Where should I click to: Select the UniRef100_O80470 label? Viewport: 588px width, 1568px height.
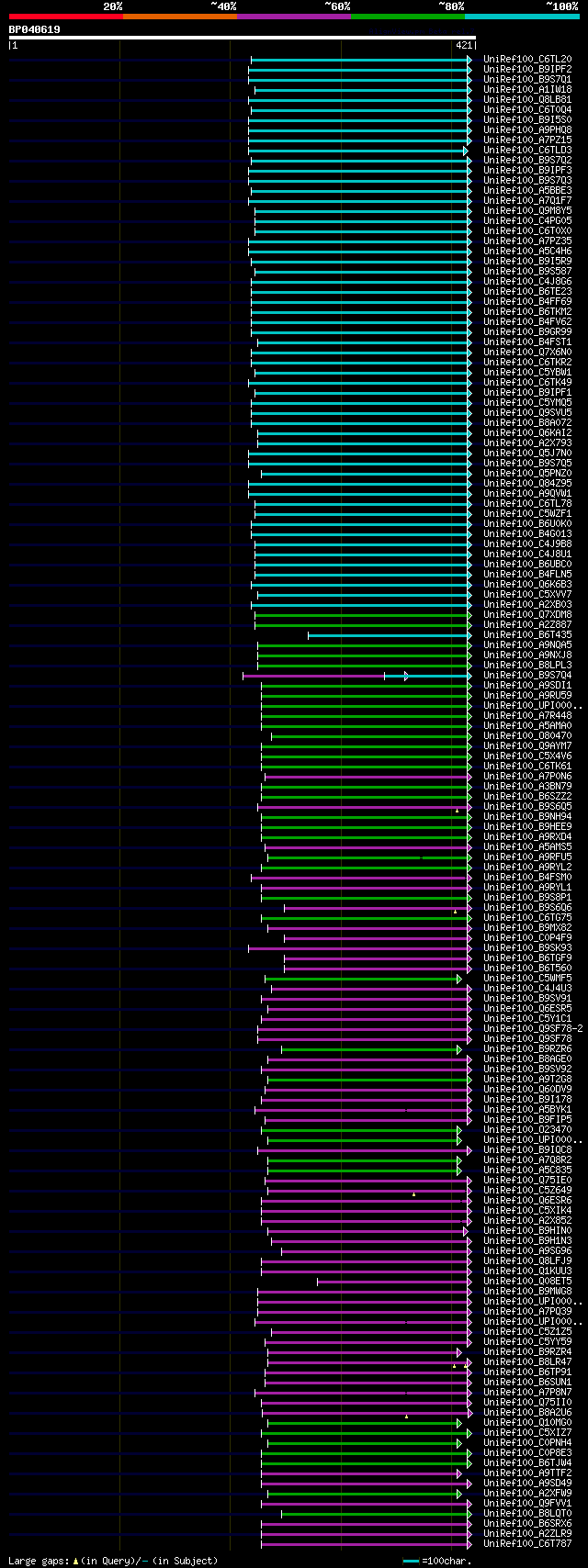click(x=527, y=736)
